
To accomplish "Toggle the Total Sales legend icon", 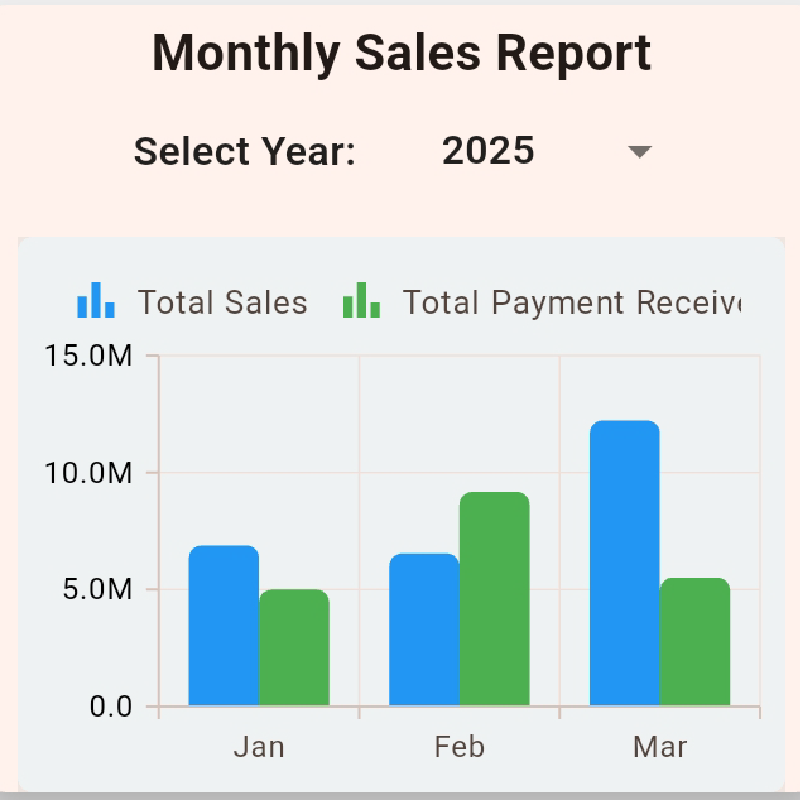I will [x=96, y=300].
